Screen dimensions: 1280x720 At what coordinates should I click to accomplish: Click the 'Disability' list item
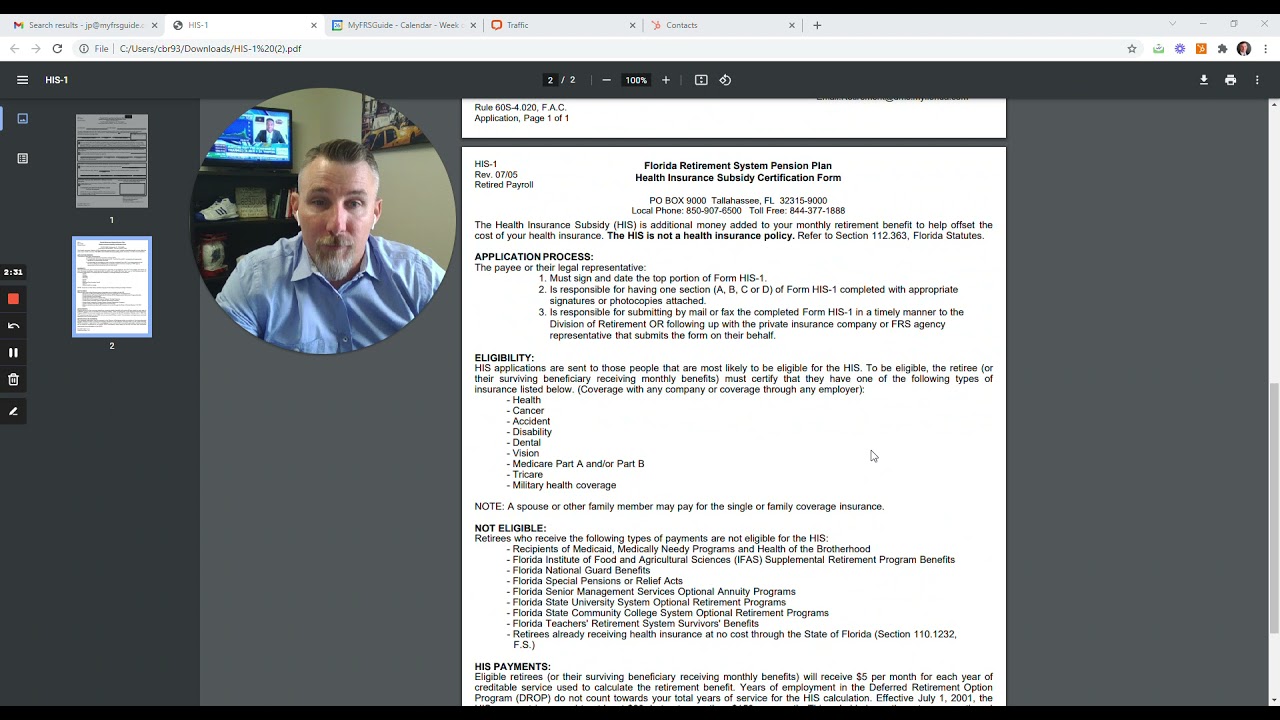click(x=532, y=432)
